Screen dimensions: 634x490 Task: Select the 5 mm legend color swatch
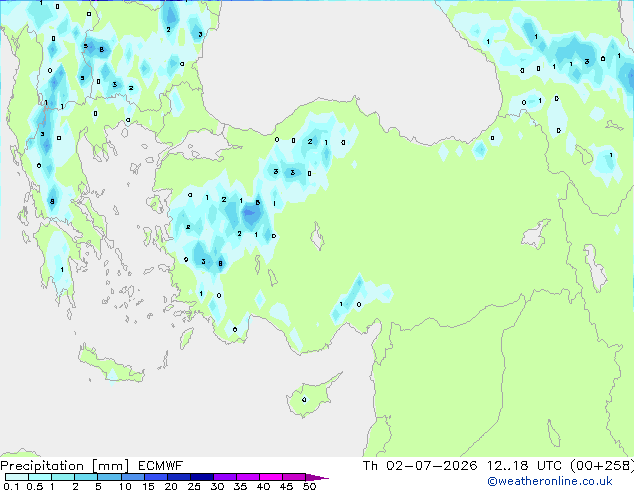pyautogui.click(x=109, y=477)
